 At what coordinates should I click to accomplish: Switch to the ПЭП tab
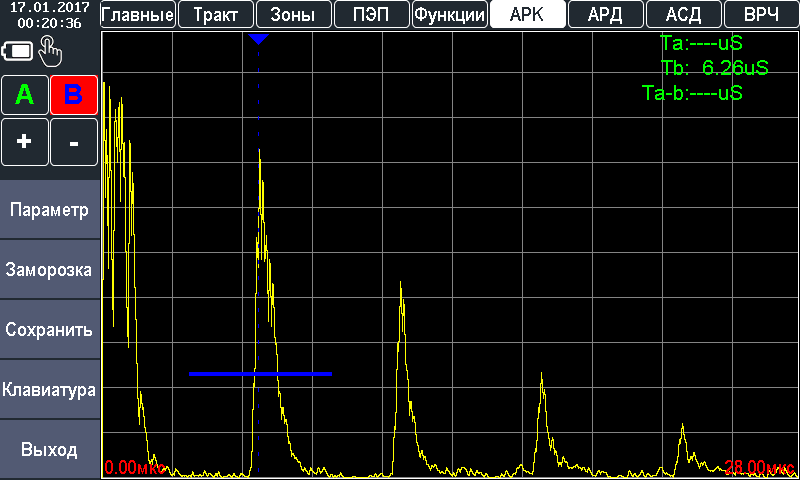[371, 14]
